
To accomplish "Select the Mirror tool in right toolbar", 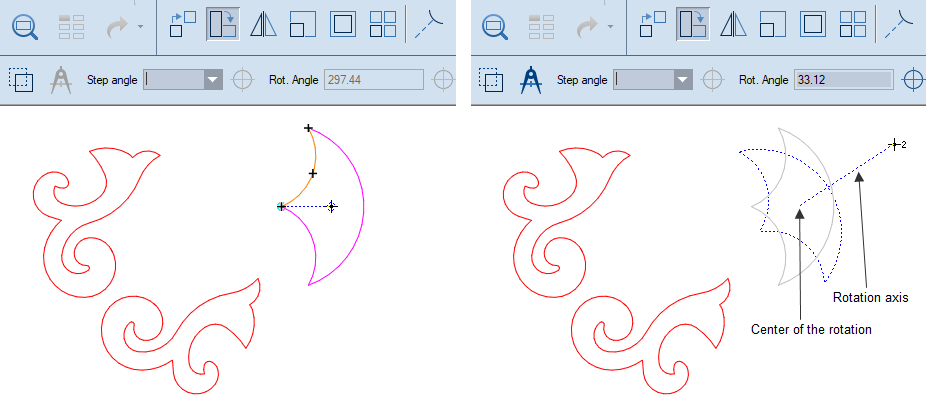I will click(732, 24).
